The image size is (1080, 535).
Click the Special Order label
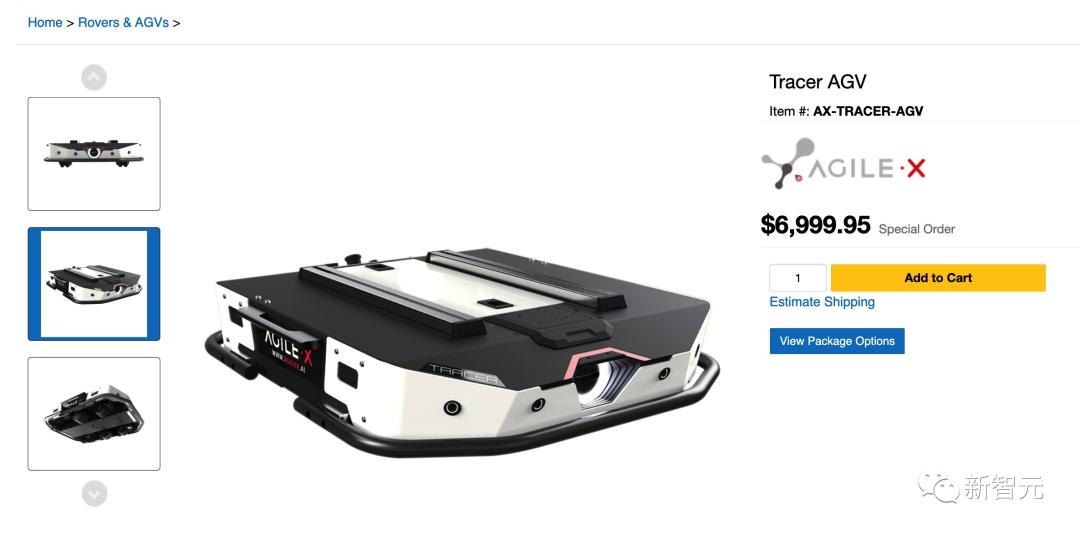pos(917,229)
